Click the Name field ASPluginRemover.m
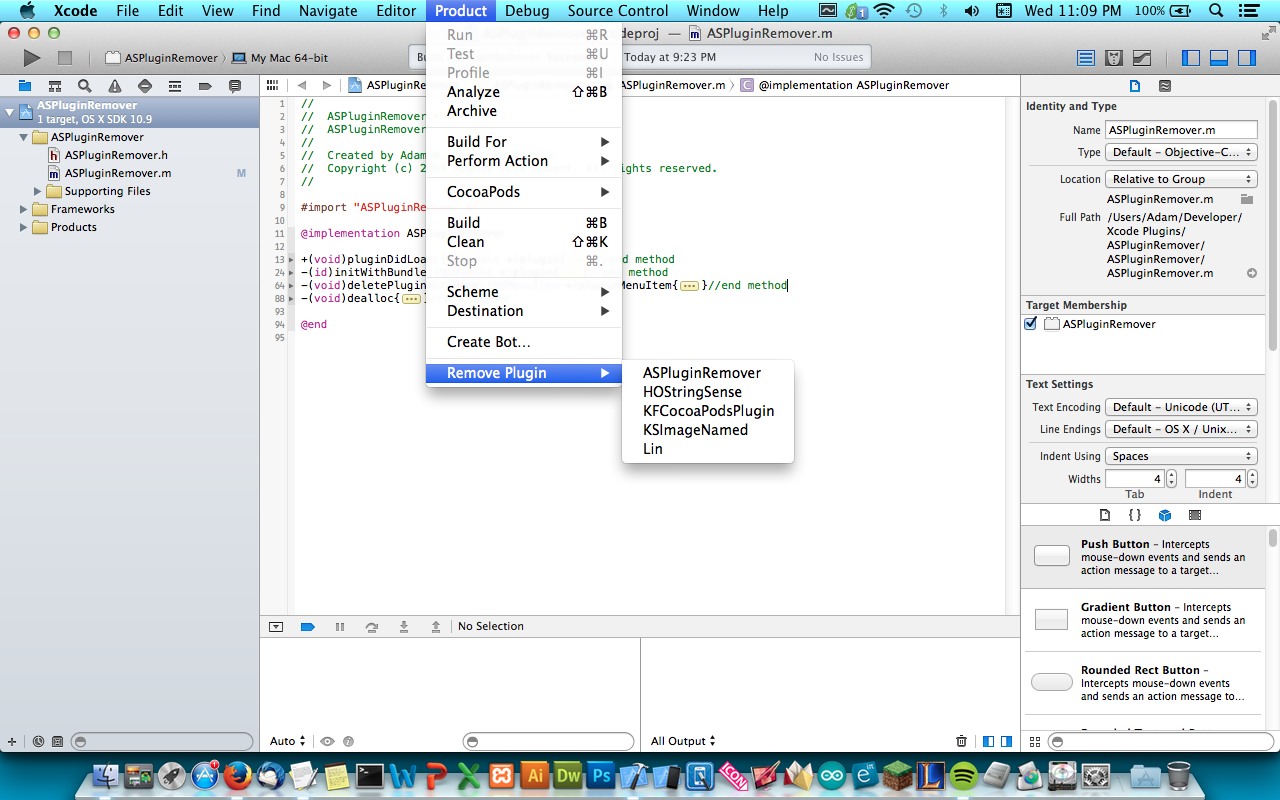 1181,130
